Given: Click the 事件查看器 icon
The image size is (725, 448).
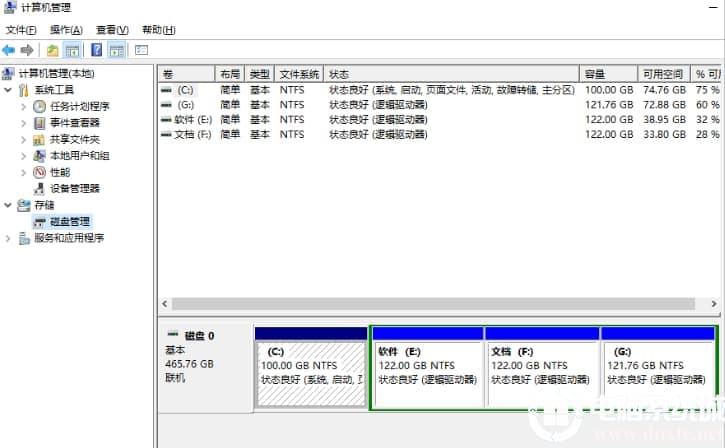Looking at the screenshot, I should click(x=39, y=123).
